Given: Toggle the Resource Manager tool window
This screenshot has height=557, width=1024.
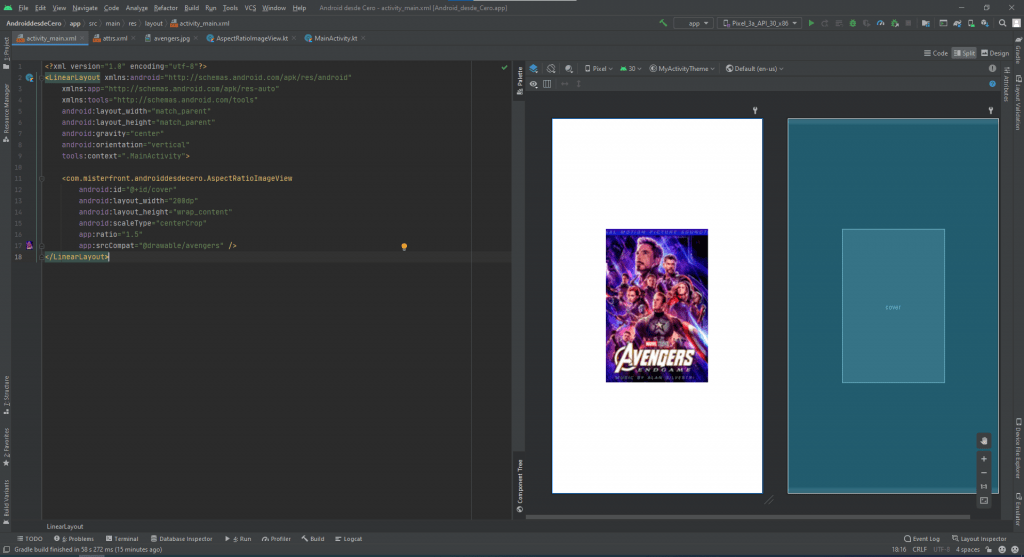Looking at the screenshot, I should click(x=6, y=112).
